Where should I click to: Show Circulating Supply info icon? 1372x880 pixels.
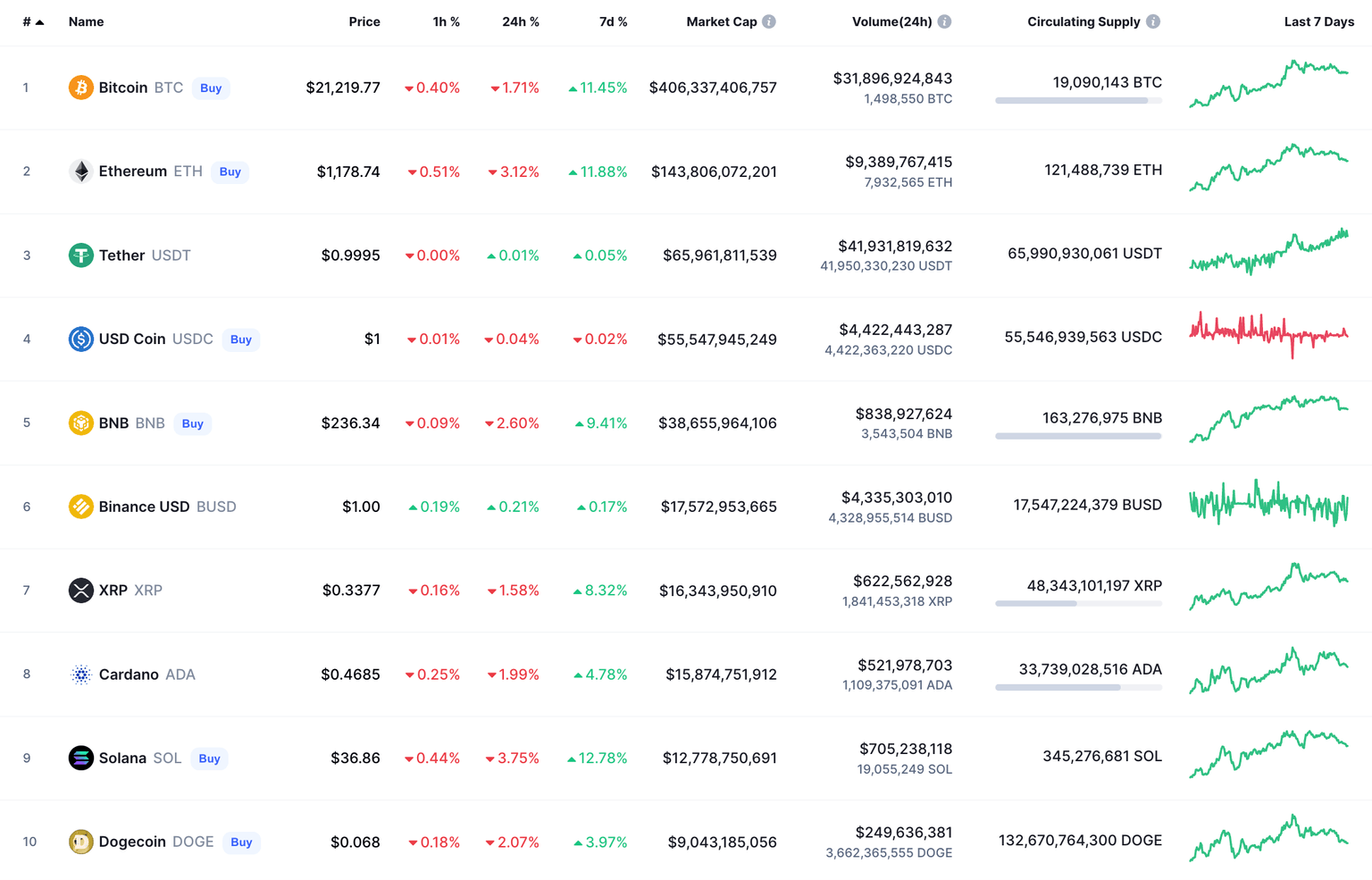tap(1153, 21)
